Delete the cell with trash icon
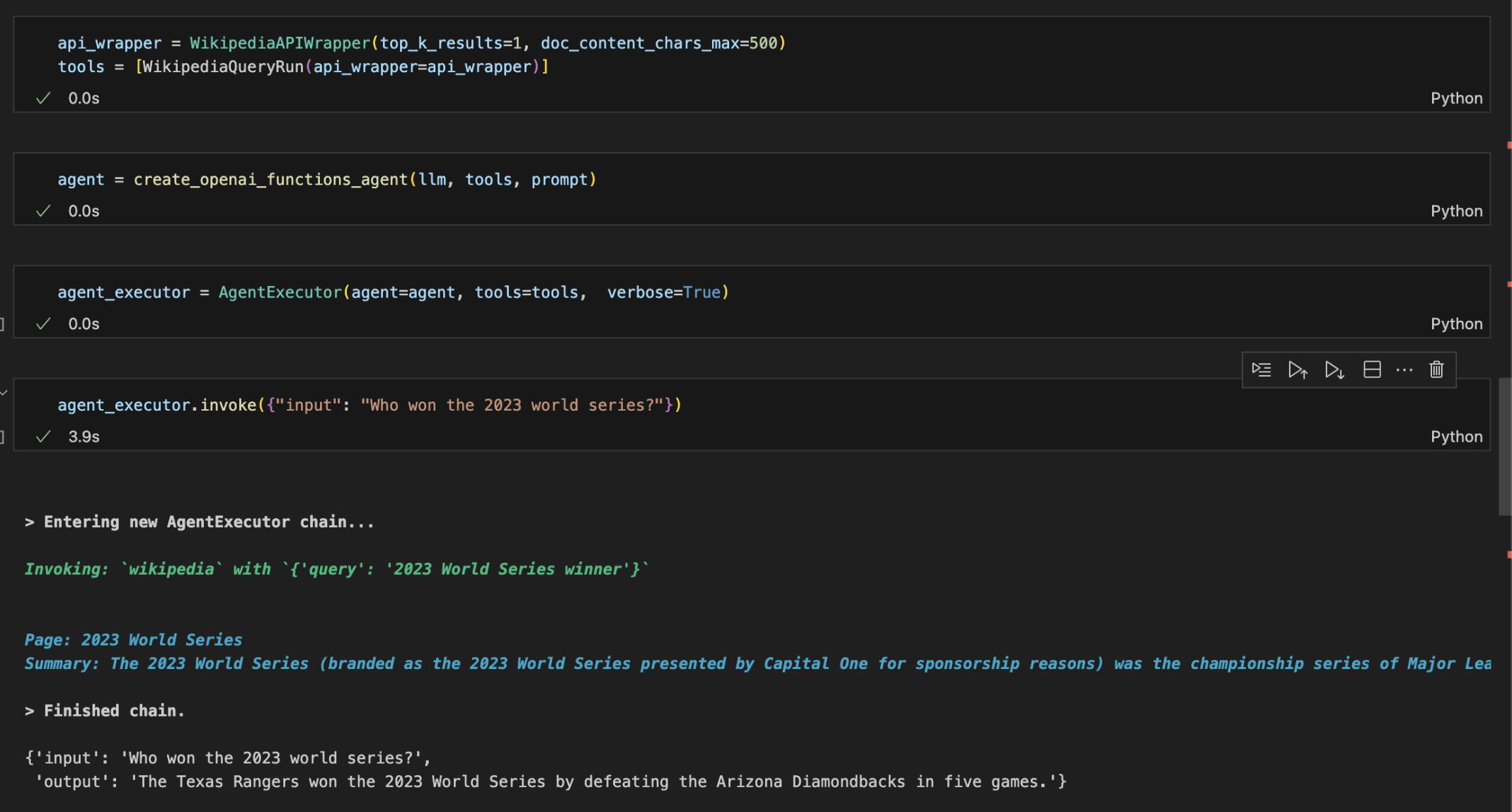1512x812 pixels. 1436,370
